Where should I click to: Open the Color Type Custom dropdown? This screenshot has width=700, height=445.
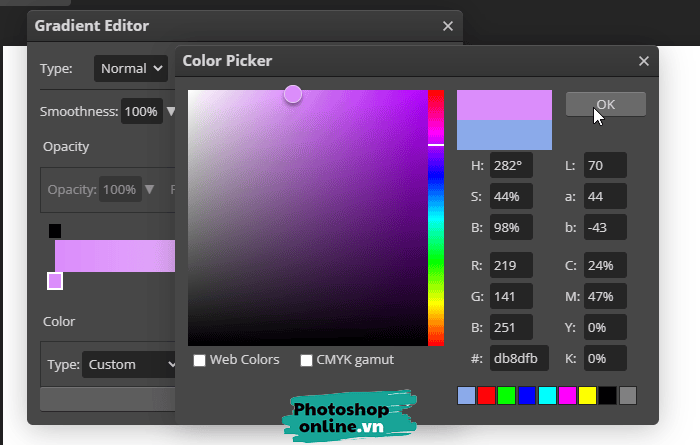(129, 365)
